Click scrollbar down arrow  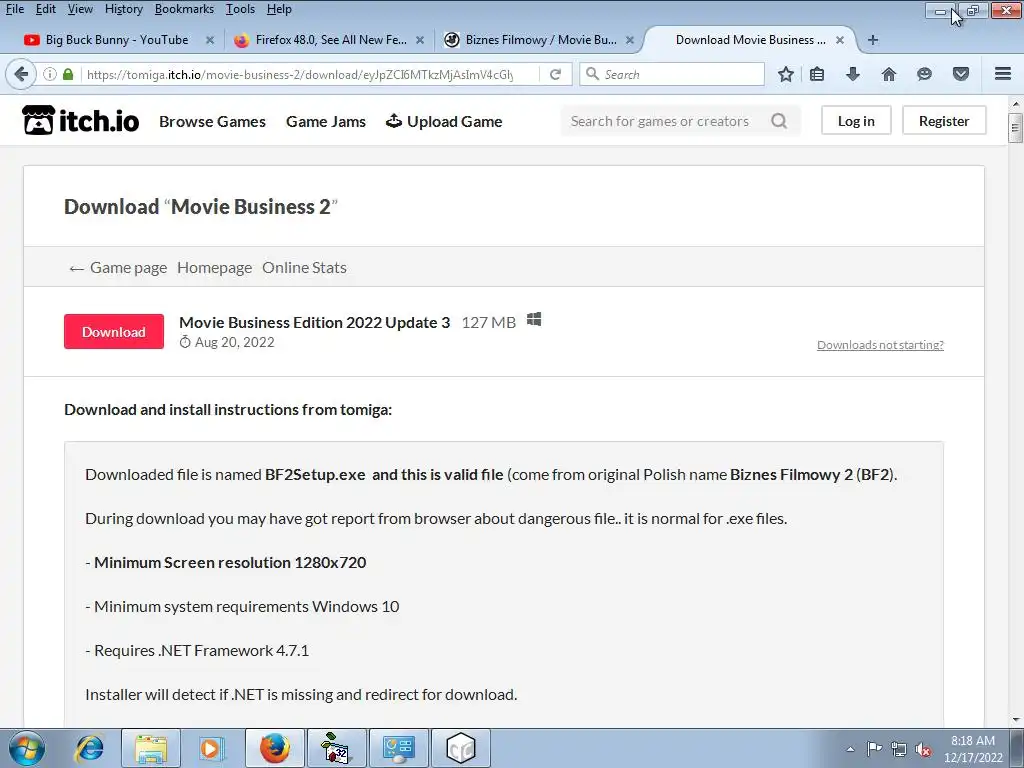(x=1016, y=720)
